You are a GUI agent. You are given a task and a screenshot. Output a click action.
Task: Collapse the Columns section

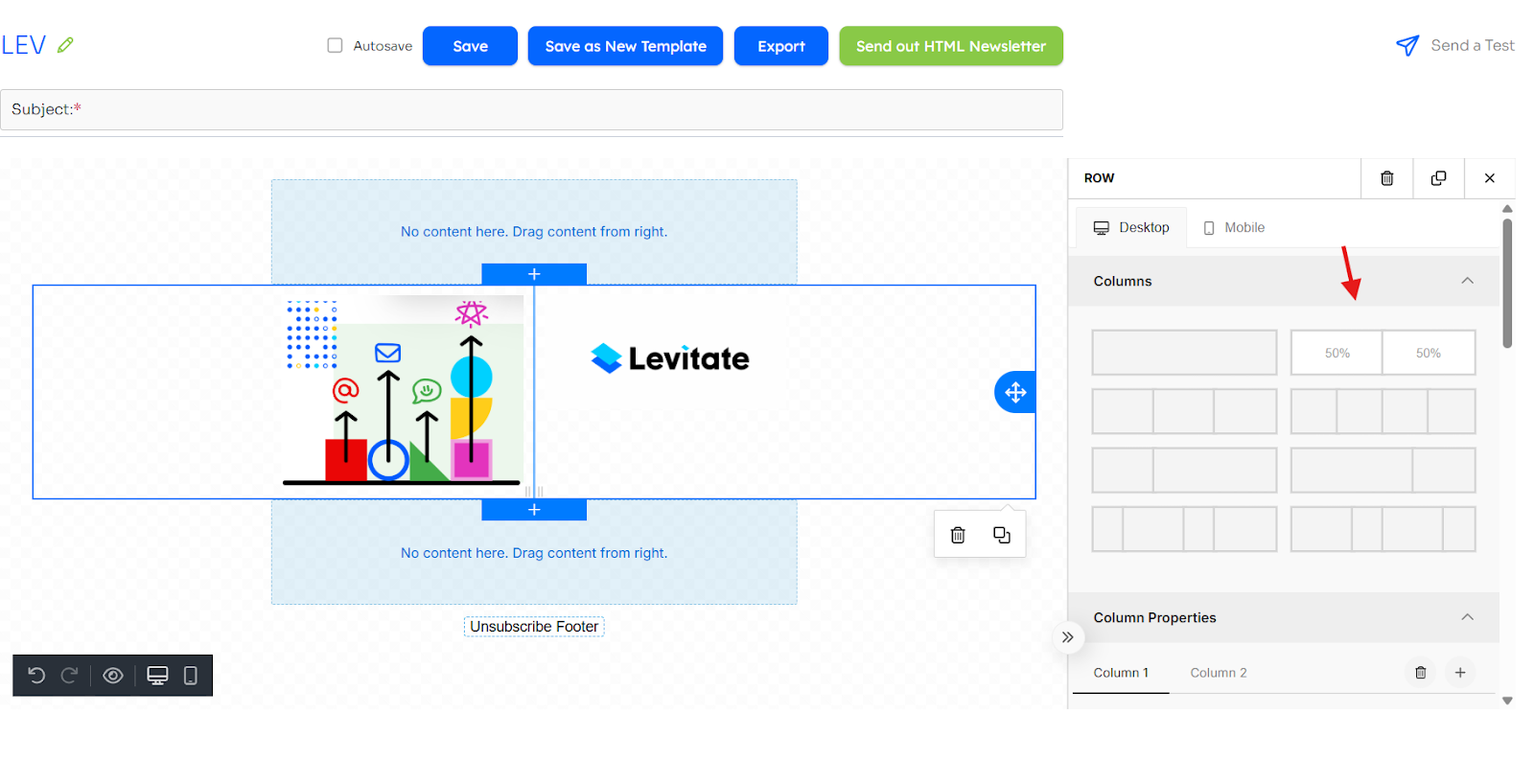tap(1467, 281)
